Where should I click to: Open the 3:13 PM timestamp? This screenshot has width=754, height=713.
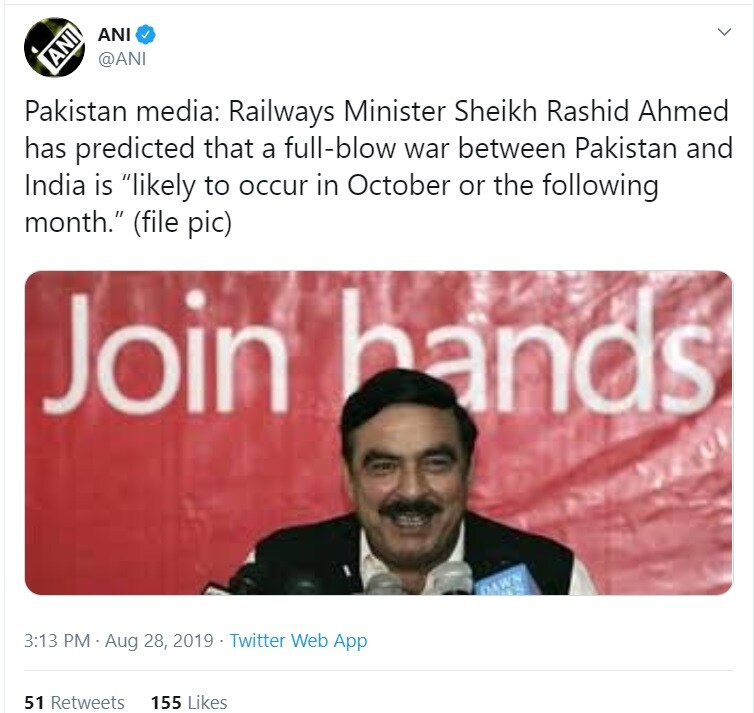pyautogui.click(x=57, y=640)
